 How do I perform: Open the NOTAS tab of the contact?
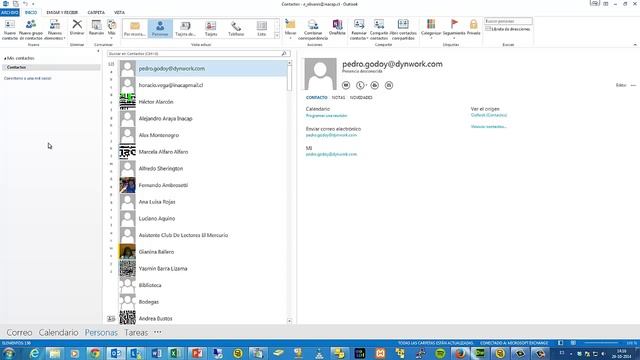pos(338,98)
